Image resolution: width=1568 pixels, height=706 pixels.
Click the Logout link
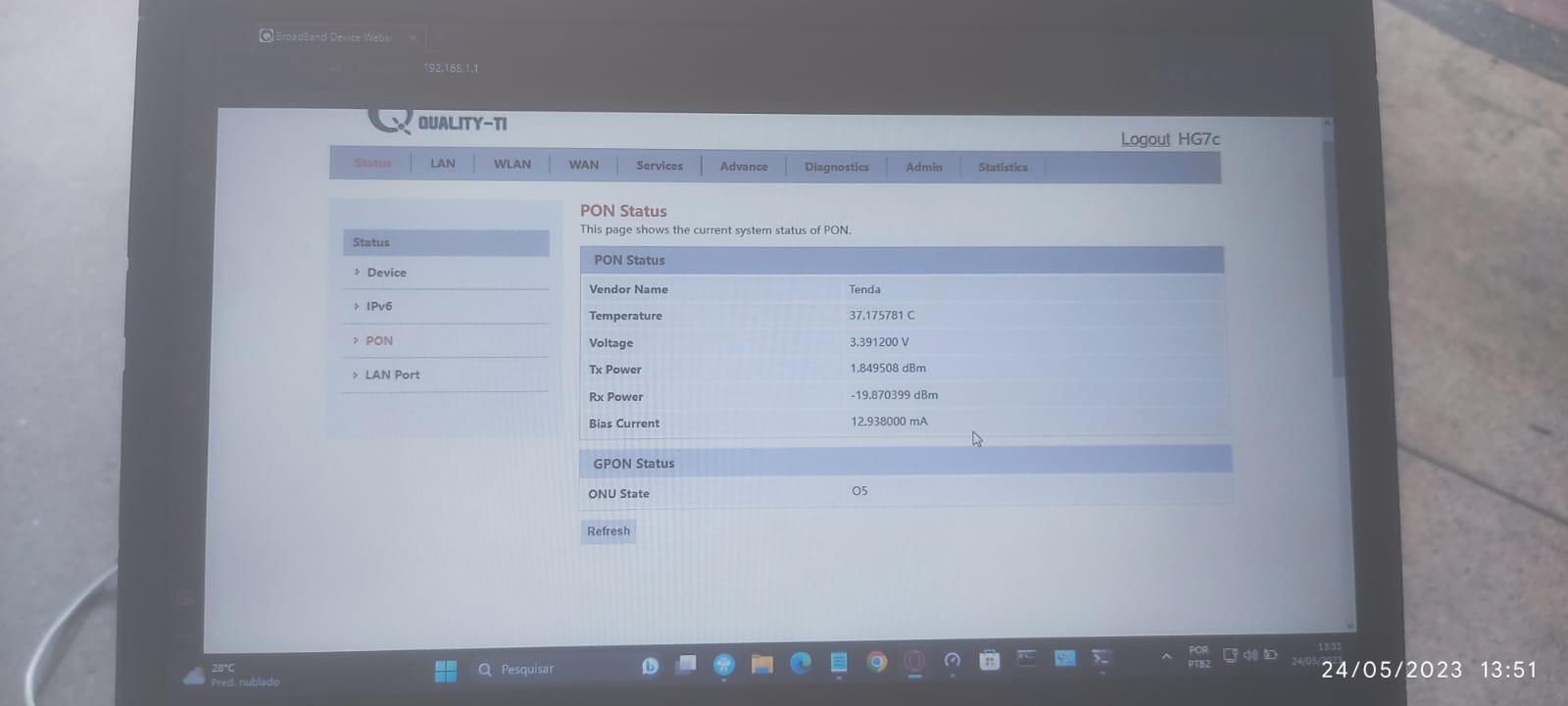click(1145, 139)
